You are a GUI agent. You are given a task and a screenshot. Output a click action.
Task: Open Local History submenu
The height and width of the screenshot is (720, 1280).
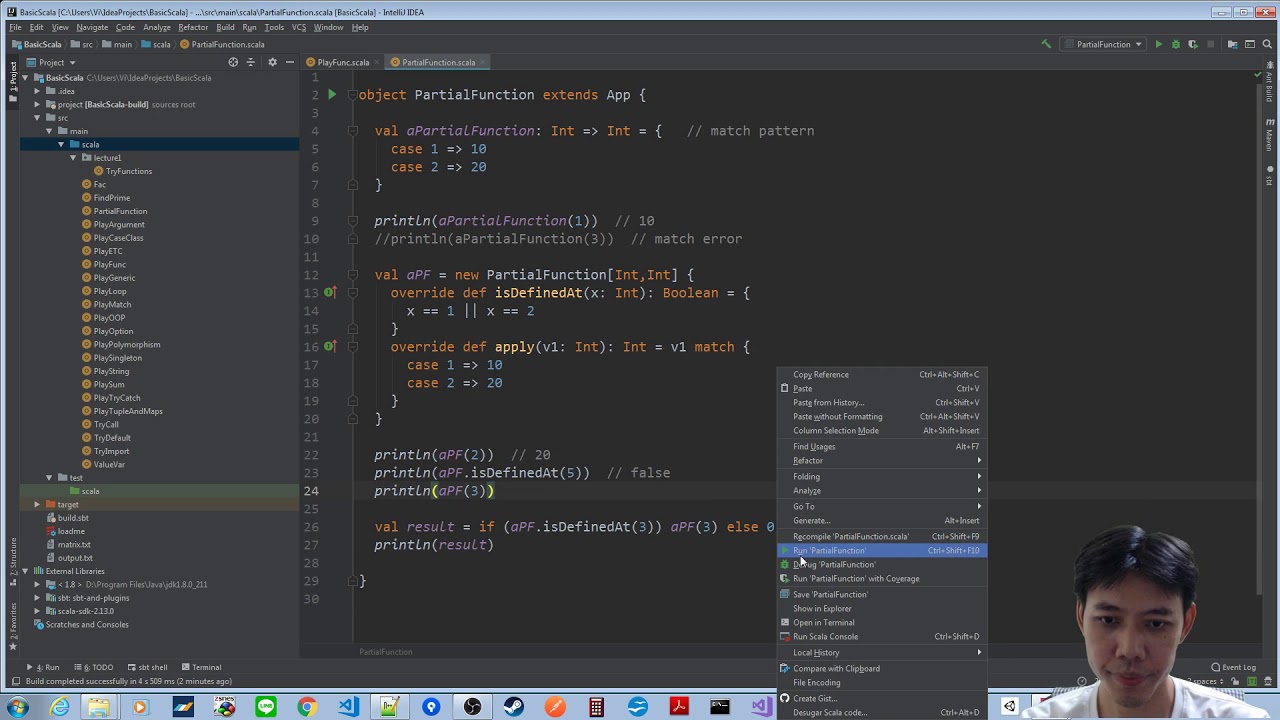click(882, 652)
